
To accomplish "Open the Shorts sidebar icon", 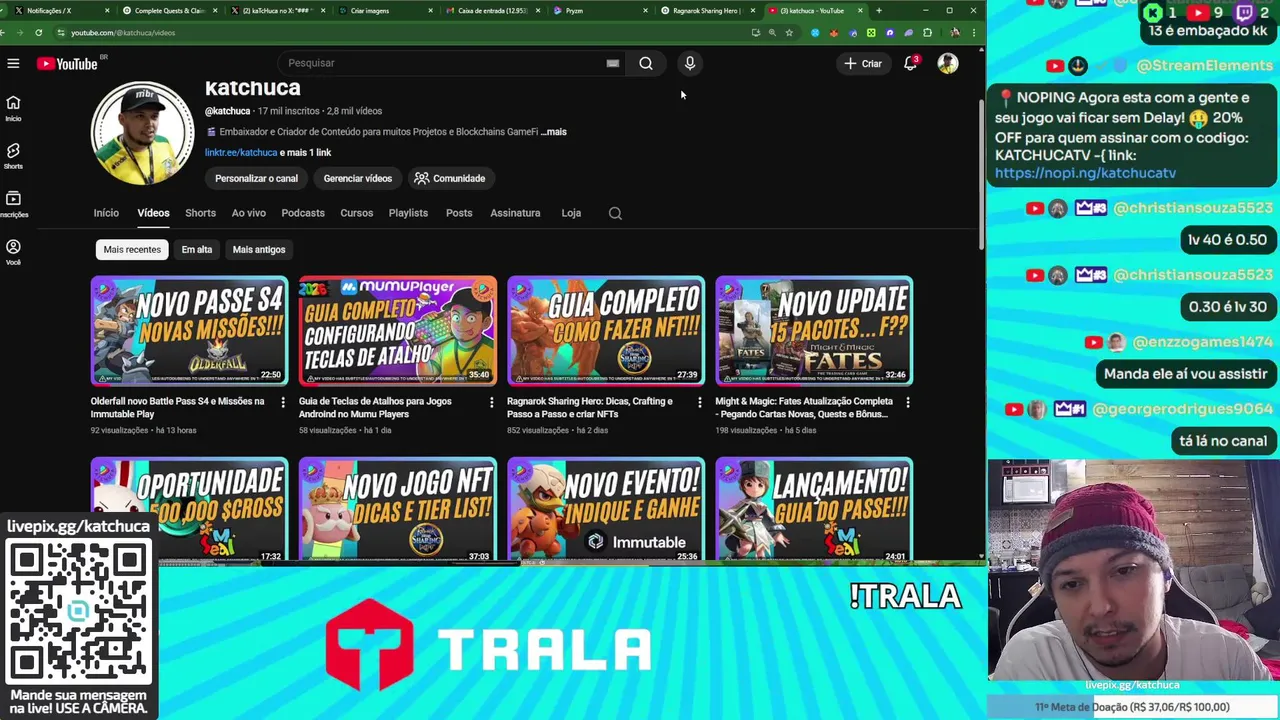I will 13,156.
